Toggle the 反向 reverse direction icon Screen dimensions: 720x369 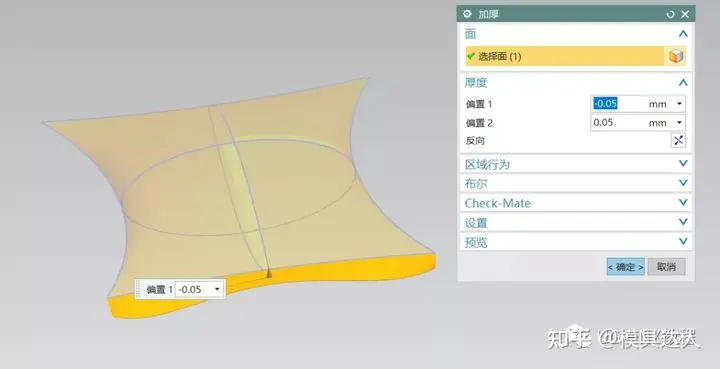pos(678,140)
